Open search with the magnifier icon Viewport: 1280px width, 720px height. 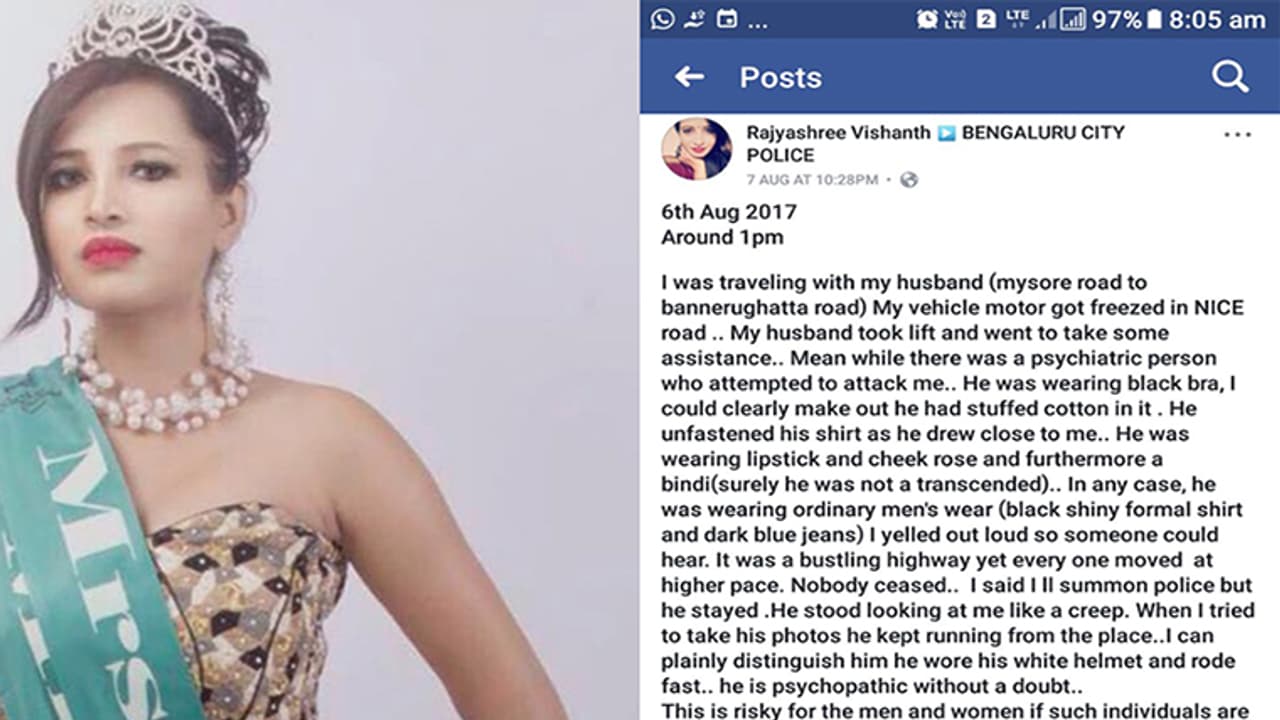click(1230, 76)
